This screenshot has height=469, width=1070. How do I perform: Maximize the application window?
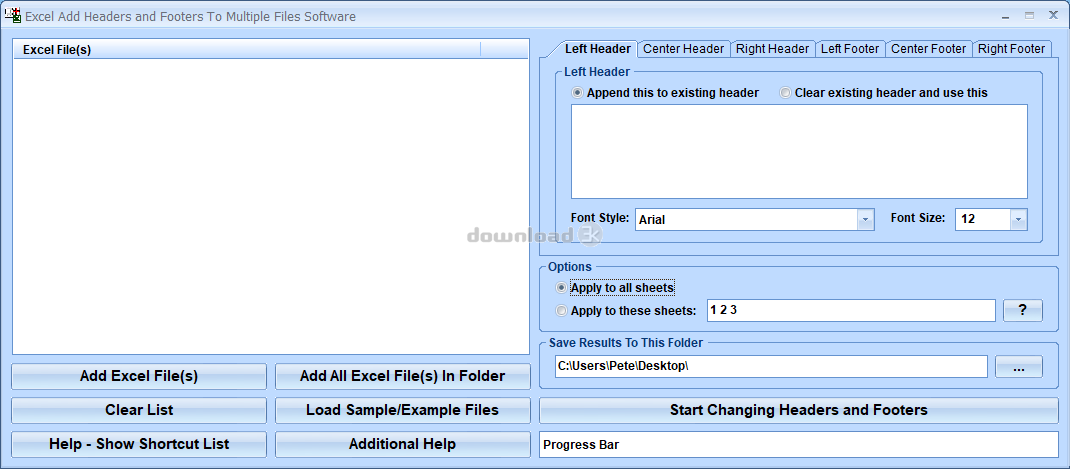click(x=1029, y=15)
